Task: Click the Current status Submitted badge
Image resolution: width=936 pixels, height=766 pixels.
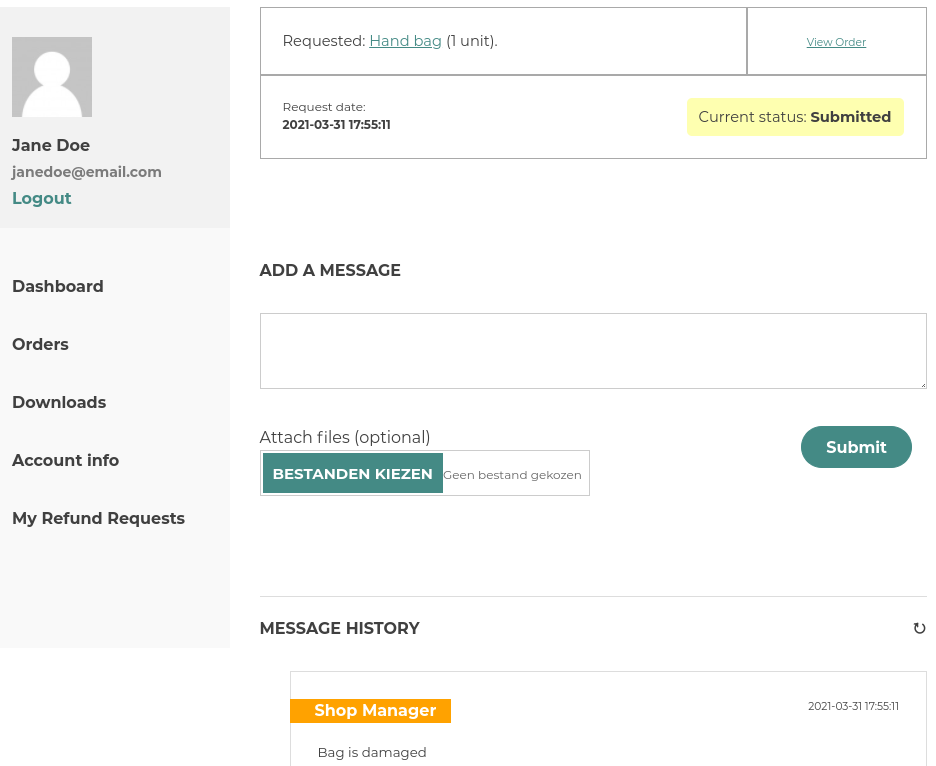Action: [795, 117]
